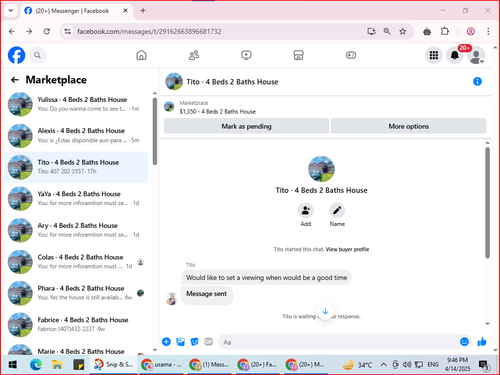This screenshot has width=500, height=375.
Task: Launch Microsoft Edge from taskbar
Action: coord(36,365)
